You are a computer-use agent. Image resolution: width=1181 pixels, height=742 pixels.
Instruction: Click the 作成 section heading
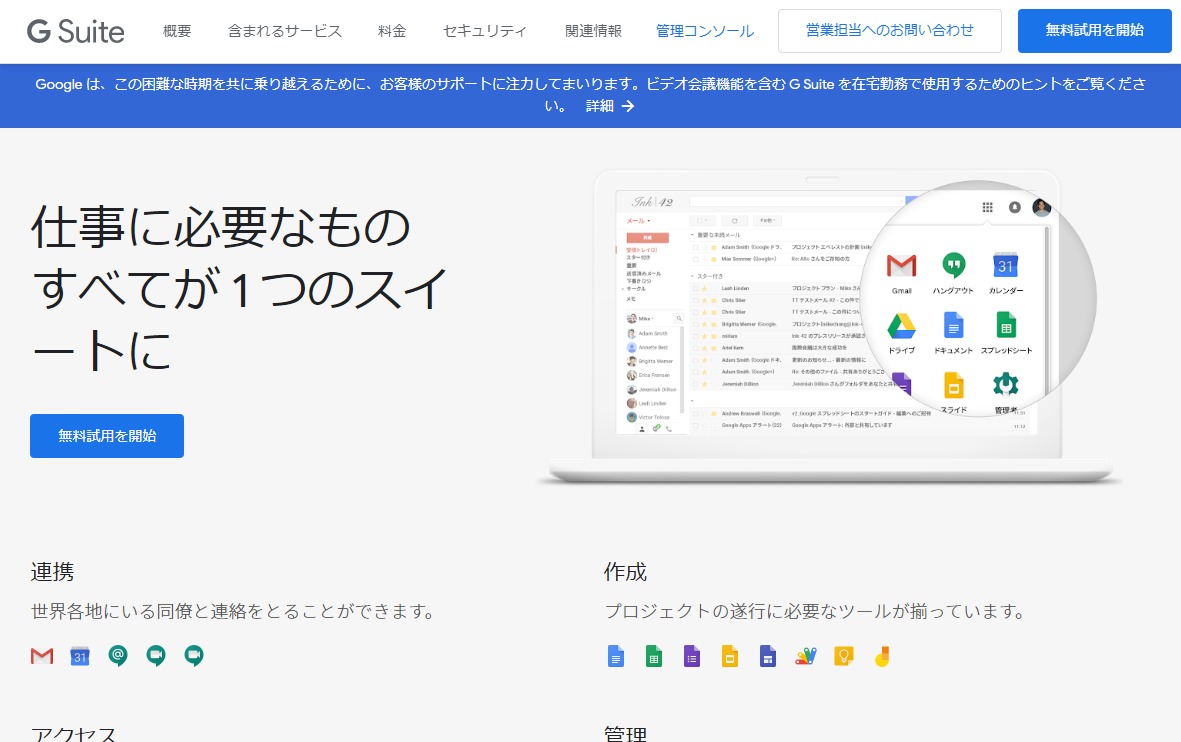(x=625, y=573)
